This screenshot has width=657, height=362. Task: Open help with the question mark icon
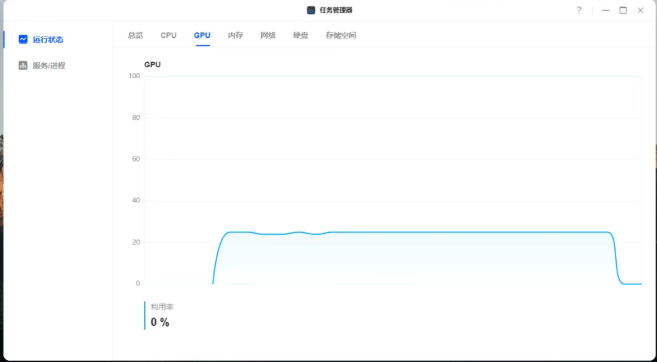point(579,10)
